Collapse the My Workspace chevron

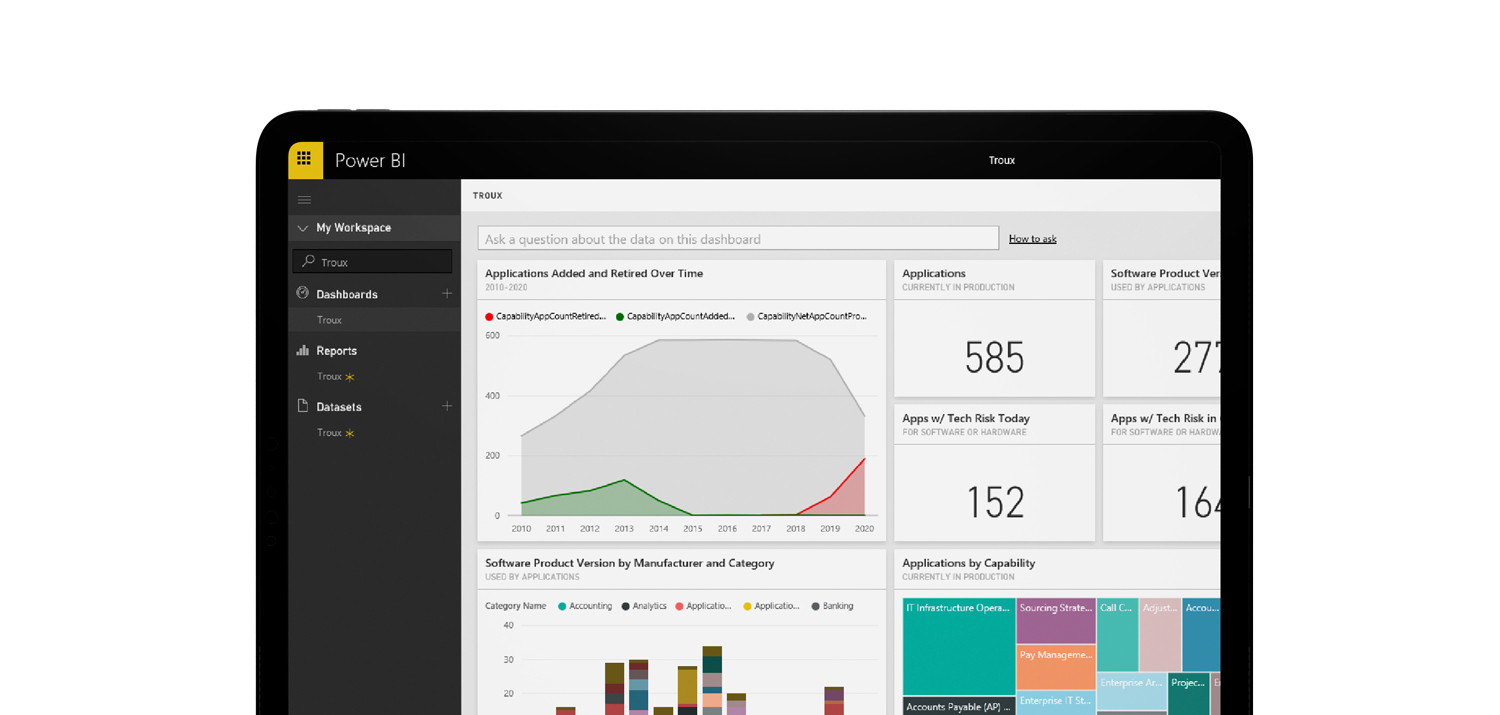point(302,228)
